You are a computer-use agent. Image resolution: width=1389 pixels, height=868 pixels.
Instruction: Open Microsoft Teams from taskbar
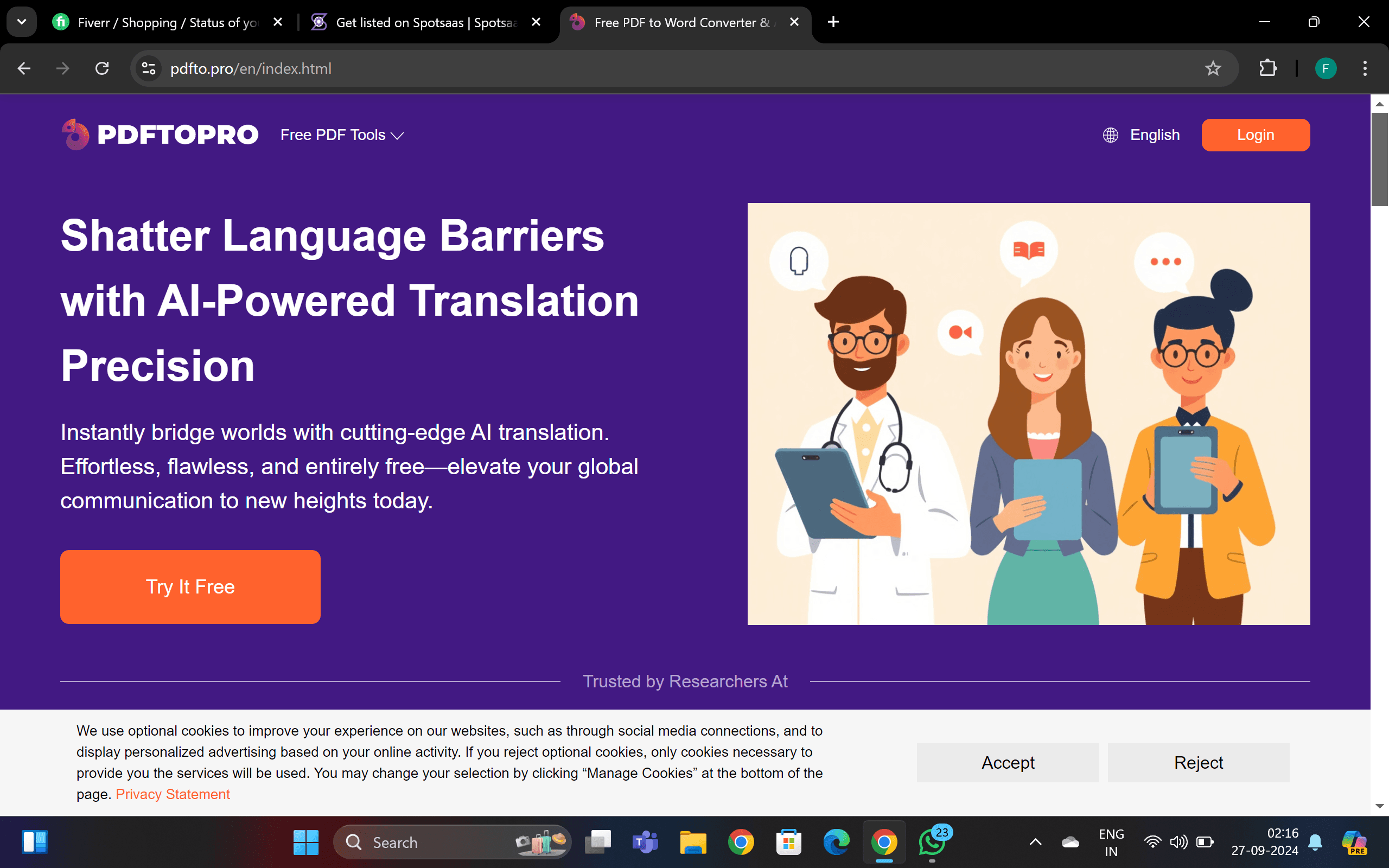[645, 842]
